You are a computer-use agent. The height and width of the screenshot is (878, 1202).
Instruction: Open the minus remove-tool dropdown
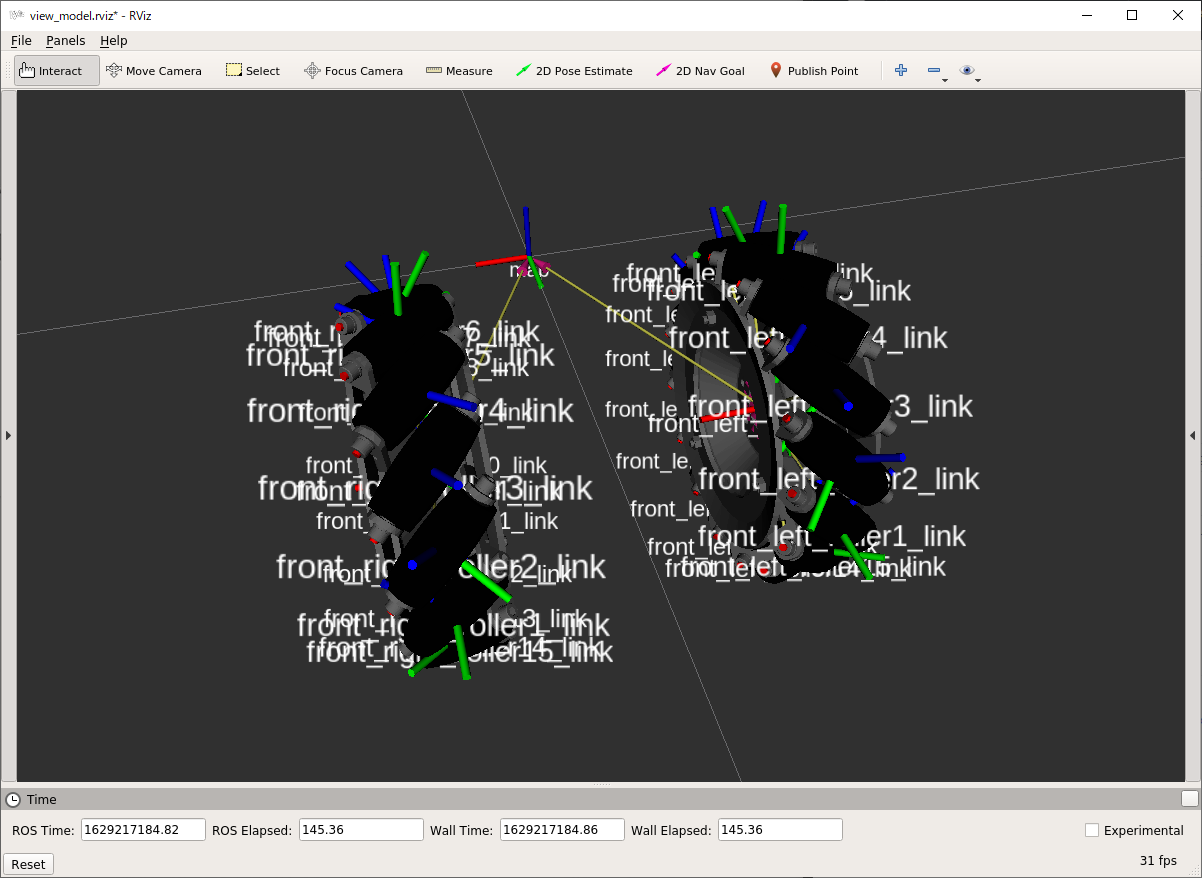pyautogui.click(x=937, y=71)
